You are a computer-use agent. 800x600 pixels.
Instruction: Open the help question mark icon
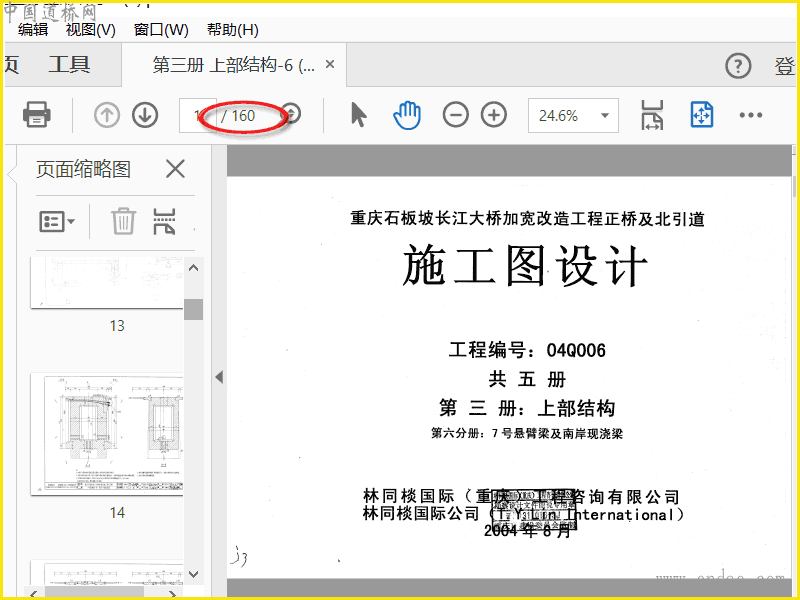(x=738, y=66)
